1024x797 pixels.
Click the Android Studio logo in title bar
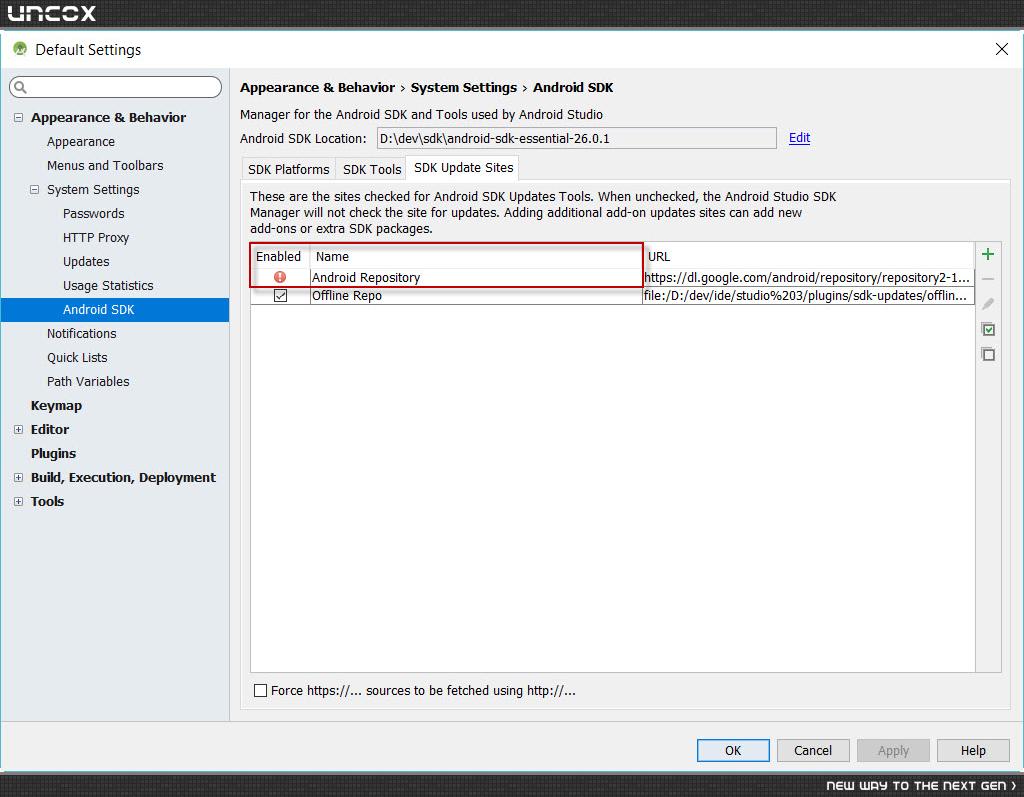click(x=20, y=48)
